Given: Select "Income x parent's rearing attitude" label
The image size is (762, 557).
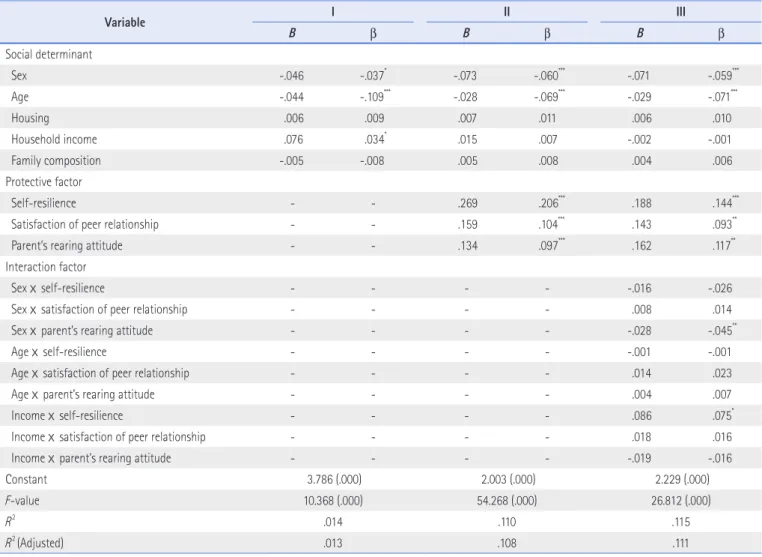Looking at the screenshot, I should point(91,458).
